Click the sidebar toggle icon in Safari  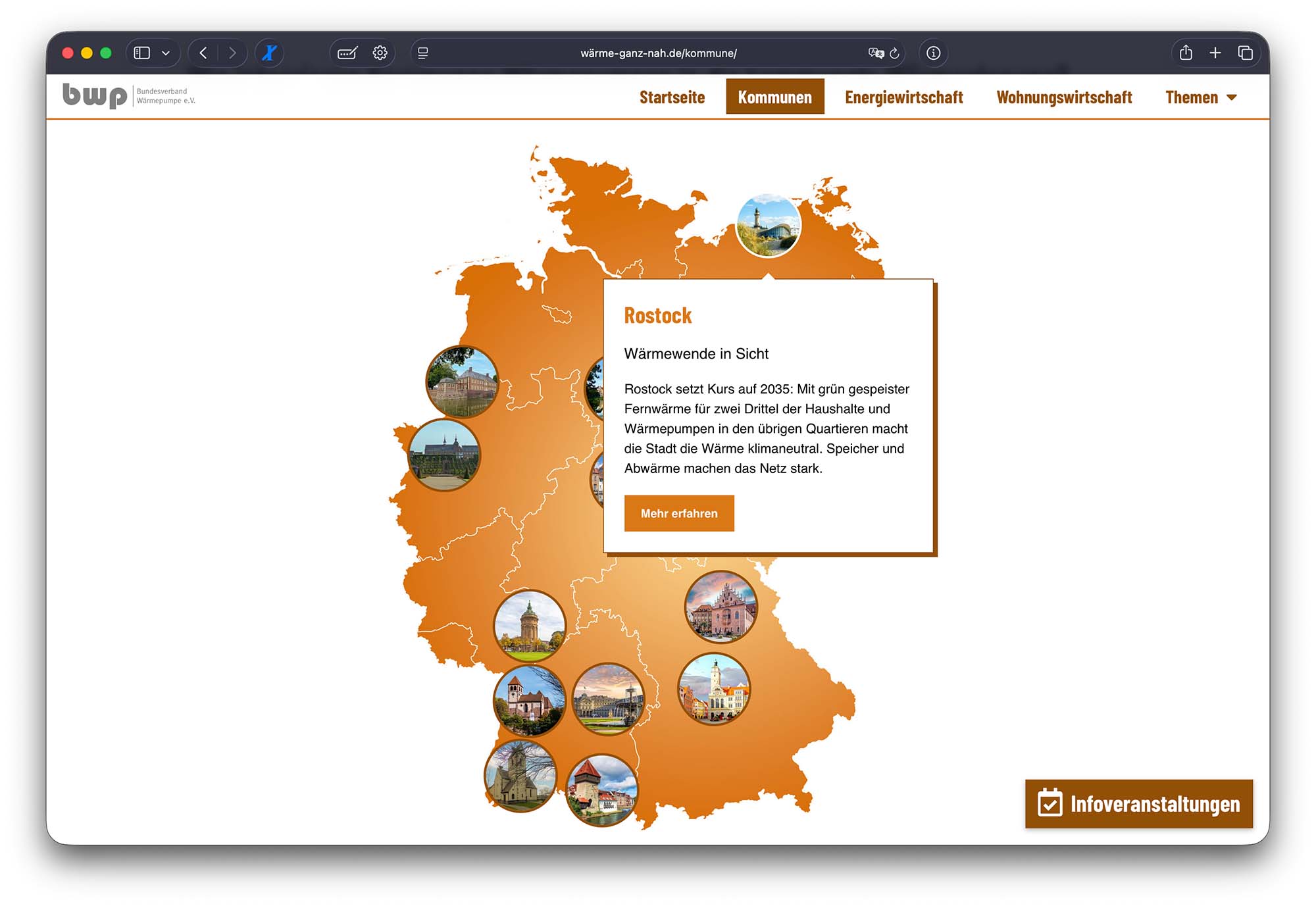[142, 53]
